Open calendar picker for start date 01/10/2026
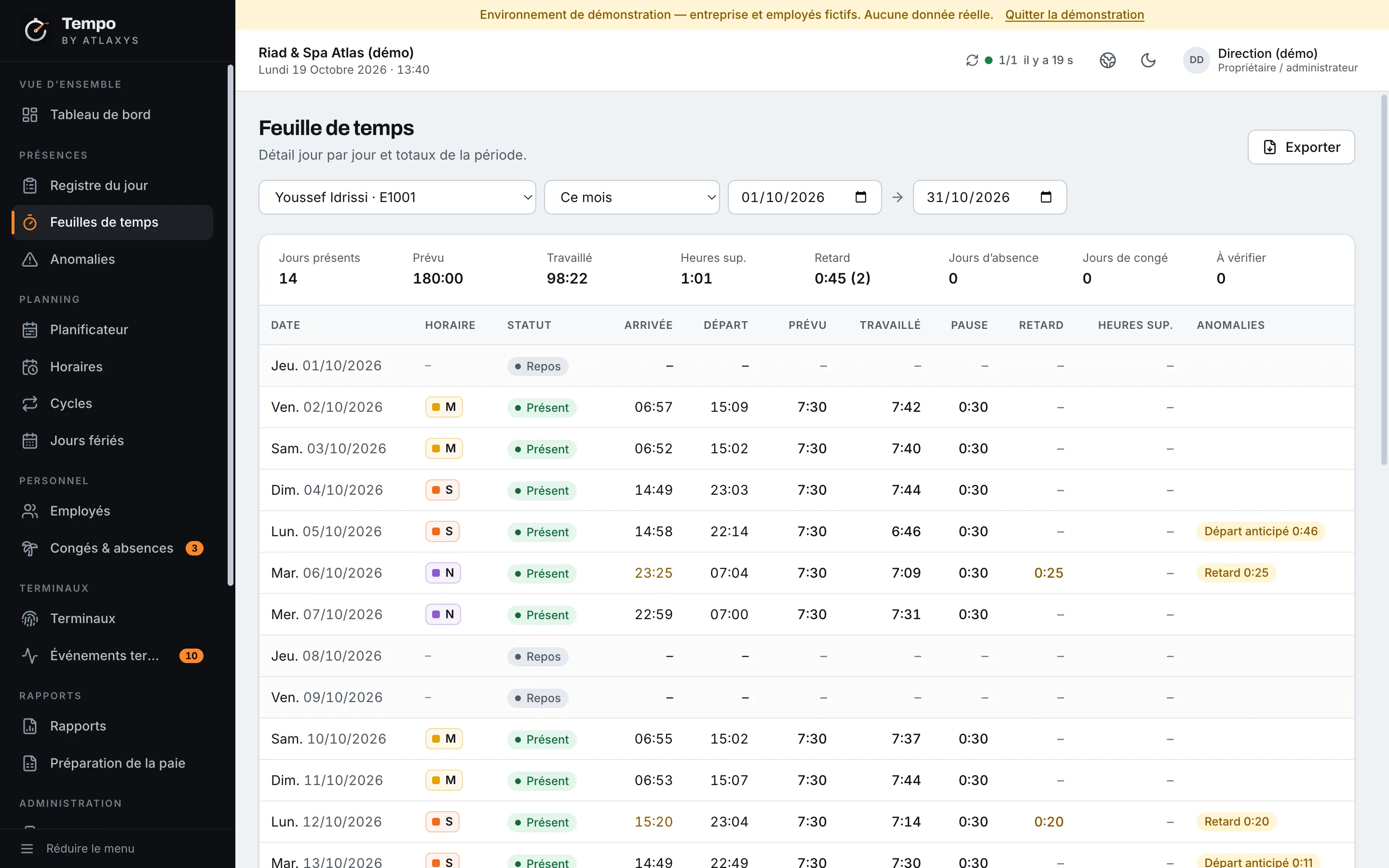 tap(860, 197)
